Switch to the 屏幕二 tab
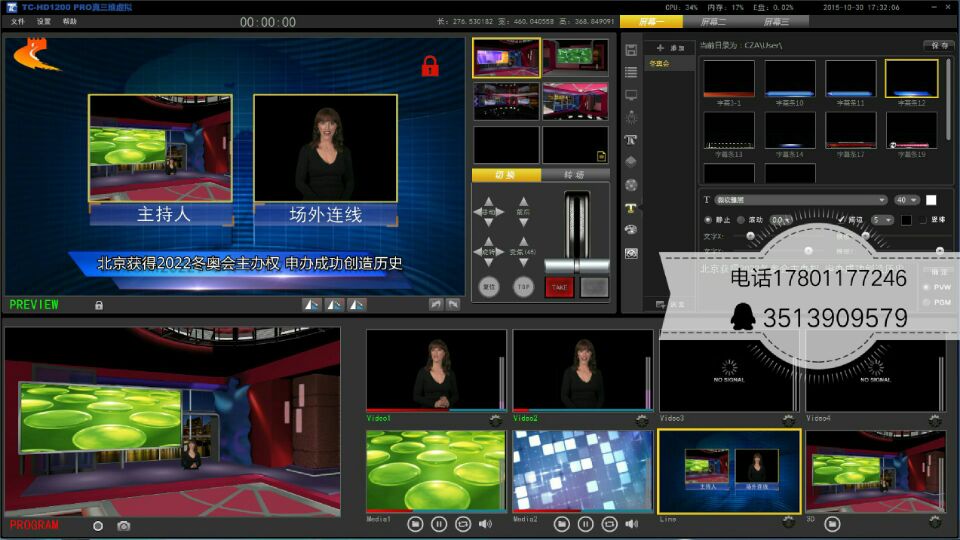Viewport: 960px width, 540px height. (x=713, y=21)
